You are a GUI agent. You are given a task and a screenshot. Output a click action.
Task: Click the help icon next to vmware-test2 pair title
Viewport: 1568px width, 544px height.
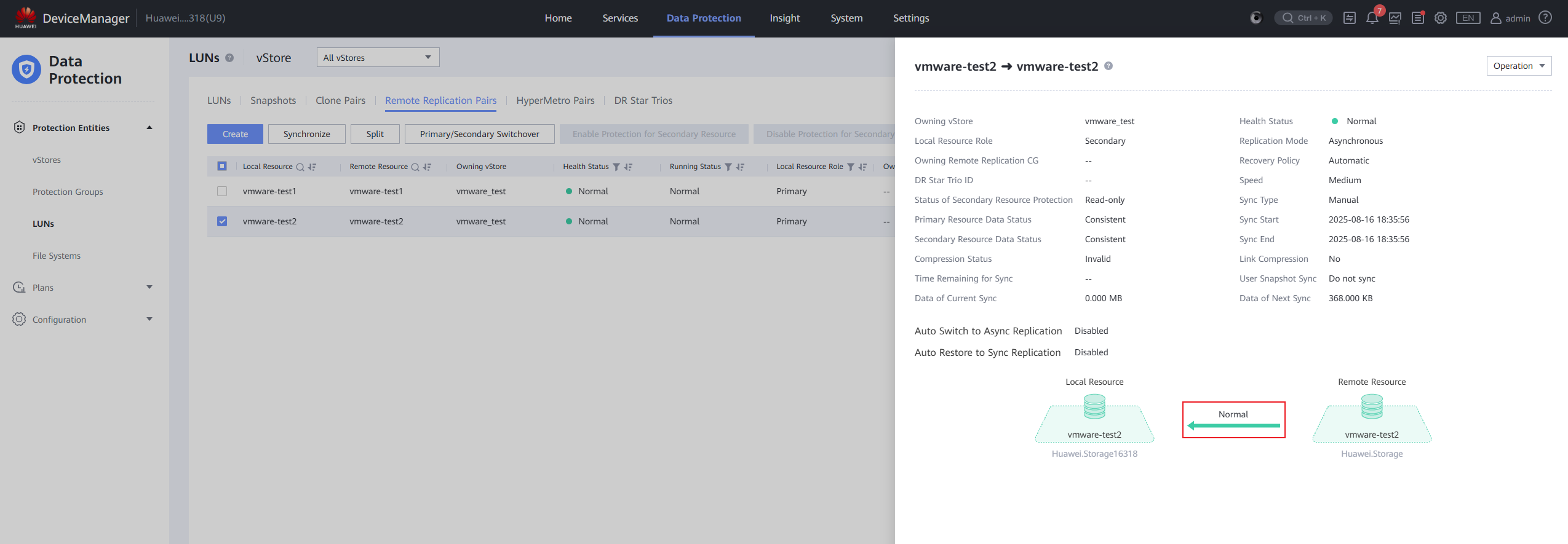[x=1108, y=66]
